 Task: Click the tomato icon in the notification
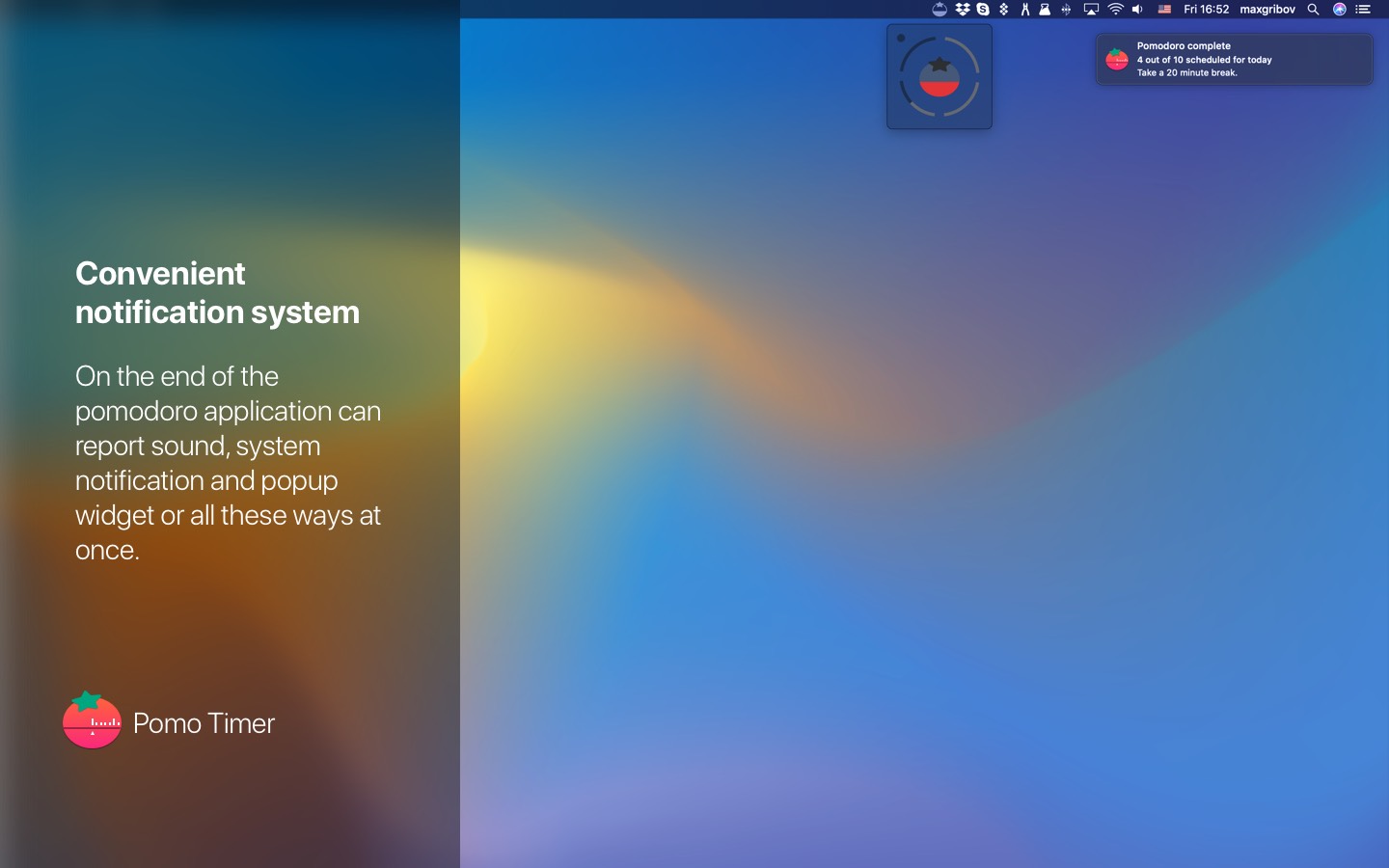[1117, 60]
